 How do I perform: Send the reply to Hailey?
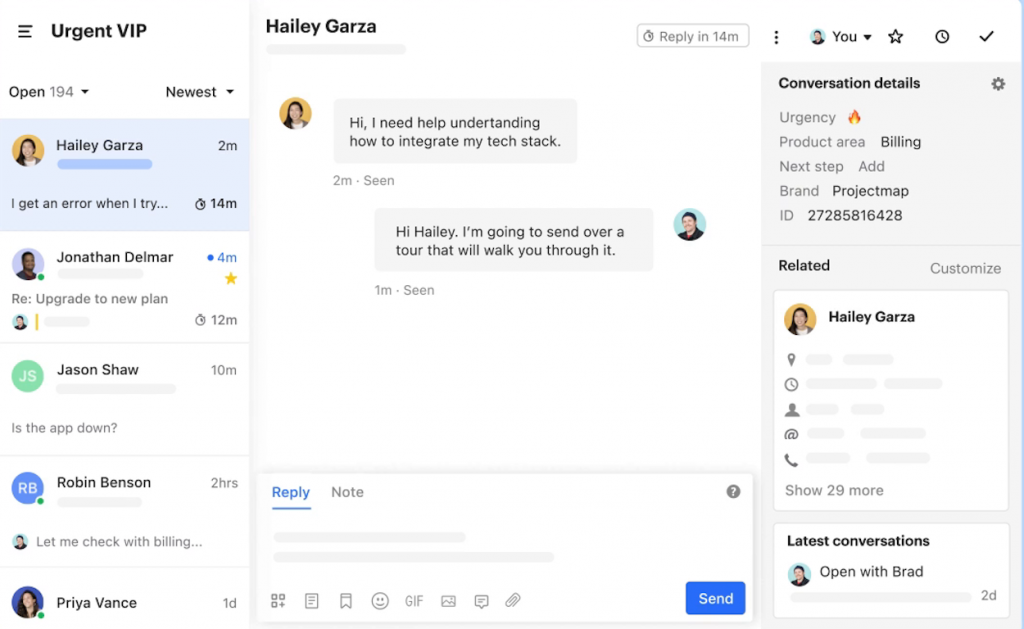(715, 598)
